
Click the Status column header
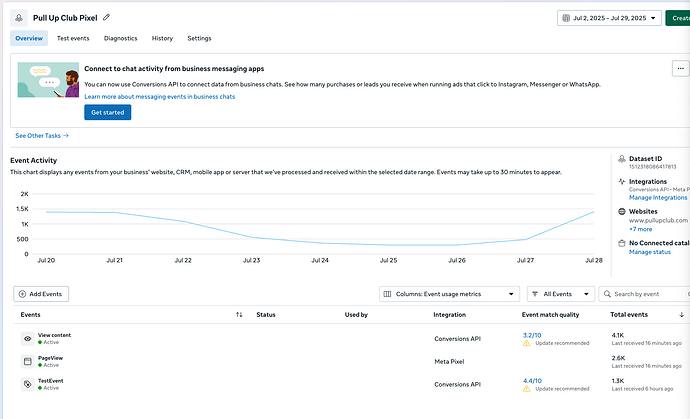[x=266, y=315]
